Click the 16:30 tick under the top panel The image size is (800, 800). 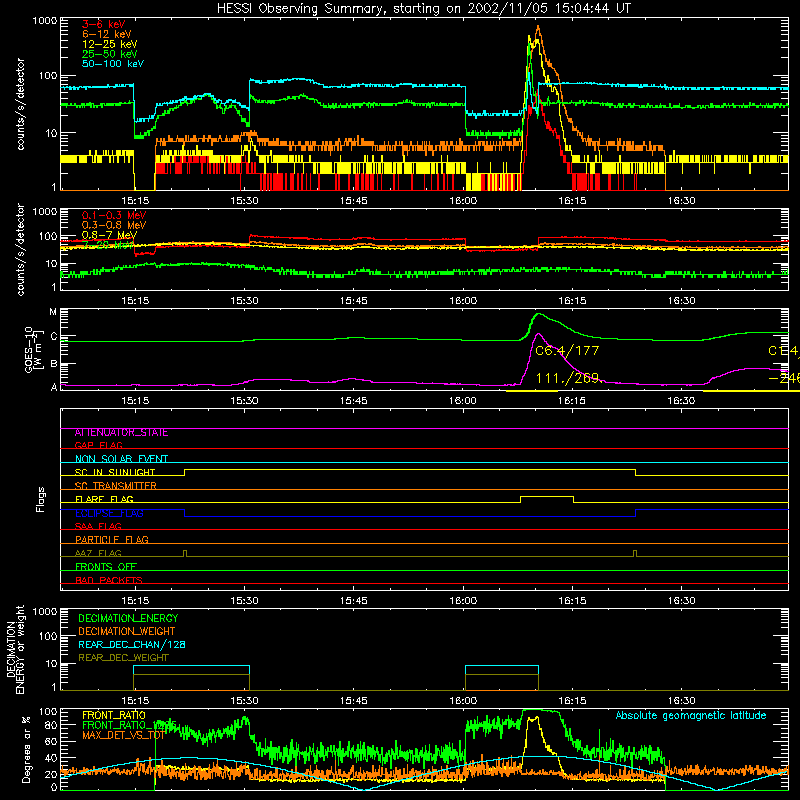(x=681, y=201)
